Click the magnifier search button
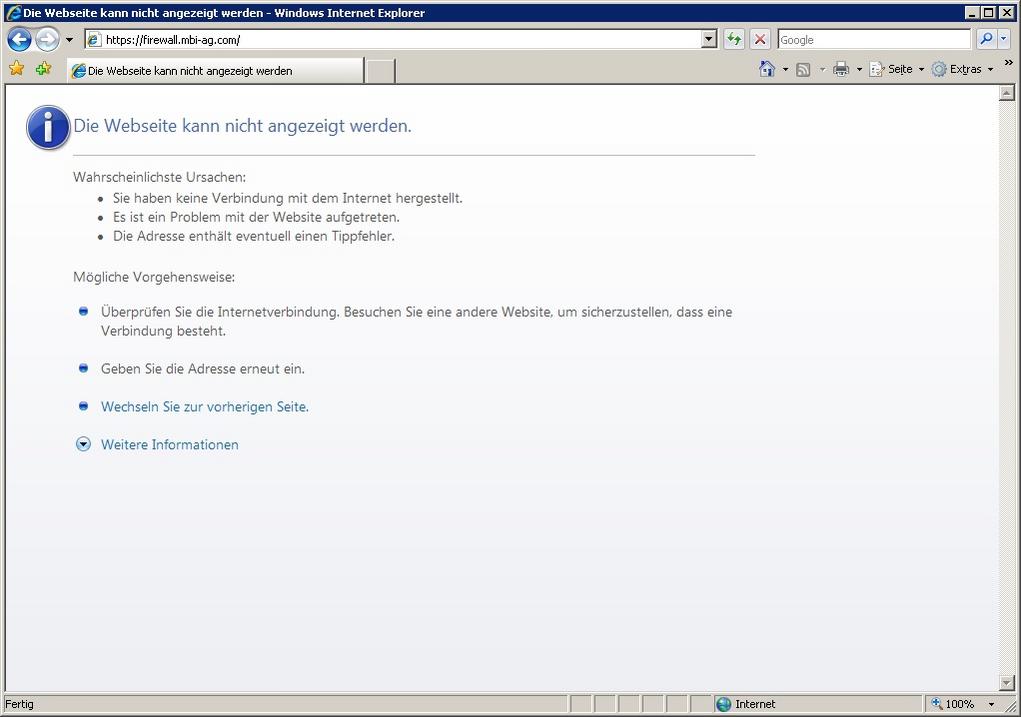Screen dimensions: 1021x717 [986, 39]
